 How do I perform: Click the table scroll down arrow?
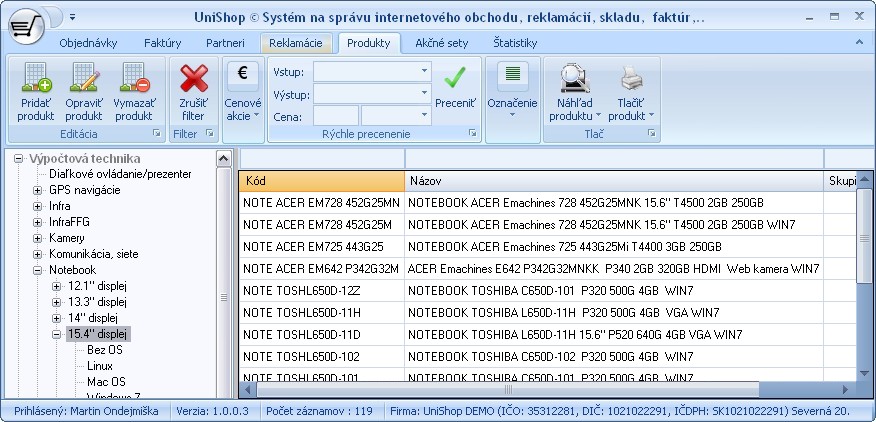click(x=864, y=374)
